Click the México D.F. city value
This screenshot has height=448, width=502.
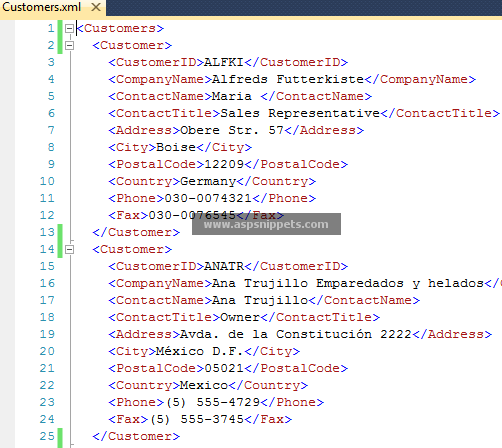coord(200,351)
